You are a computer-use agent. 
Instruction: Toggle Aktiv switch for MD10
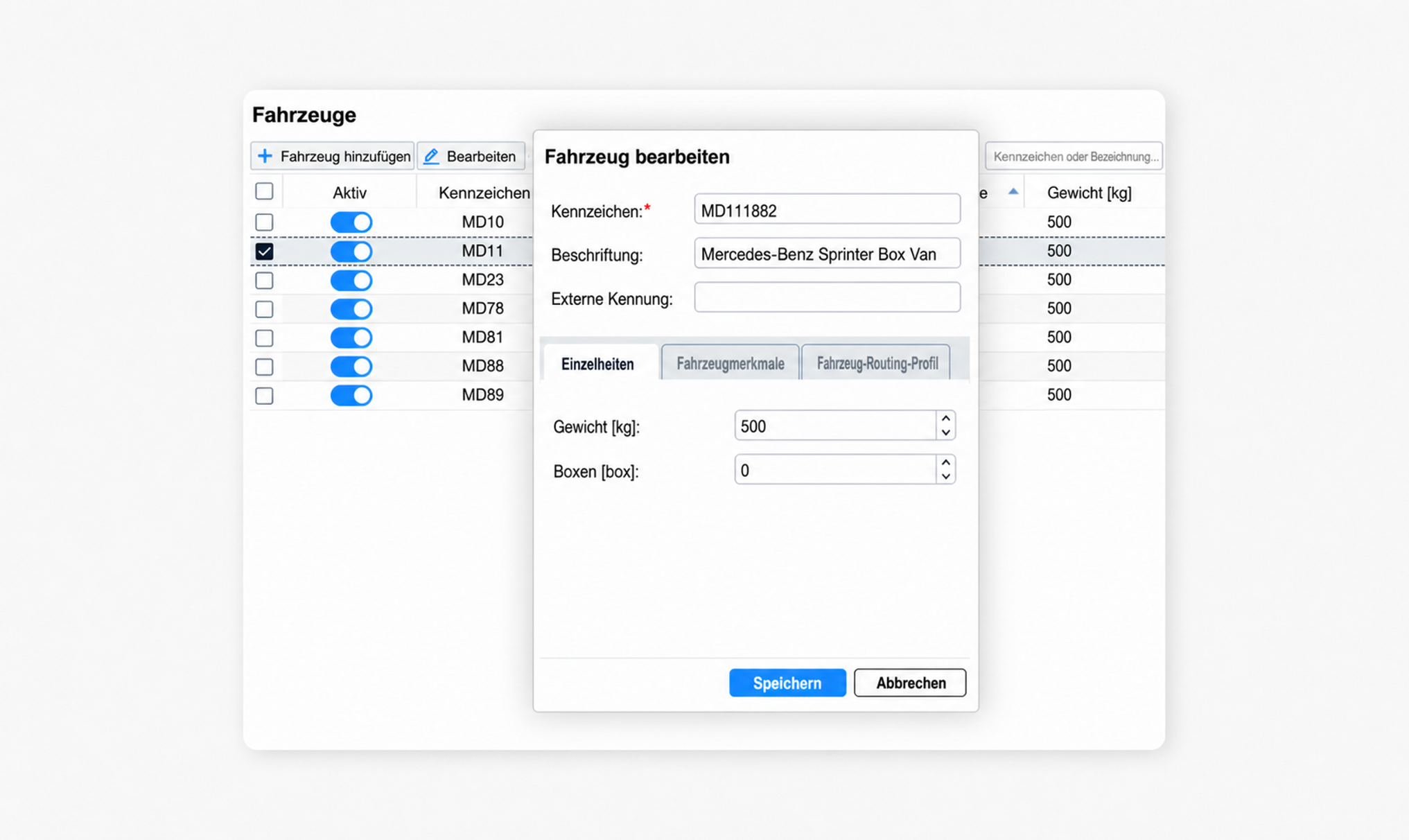[351, 222]
